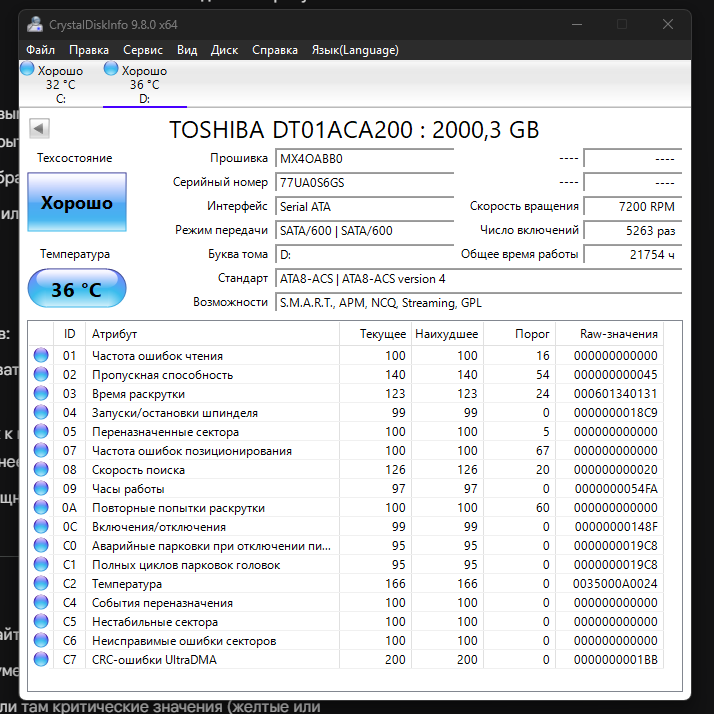Click status orb for Пропускная способность
Image resolution: width=714 pixels, height=714 pixels.
click(x=41, y=374)
